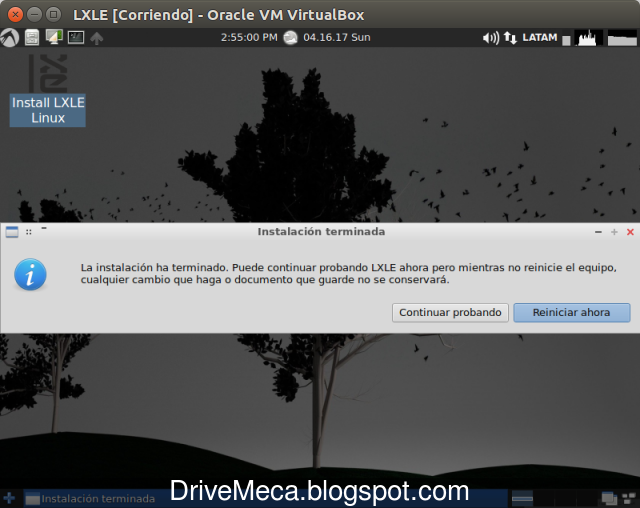This screenshot has width=640, height=508.
Task: Launch the file manager from the top panel
Action: point(31,38)
